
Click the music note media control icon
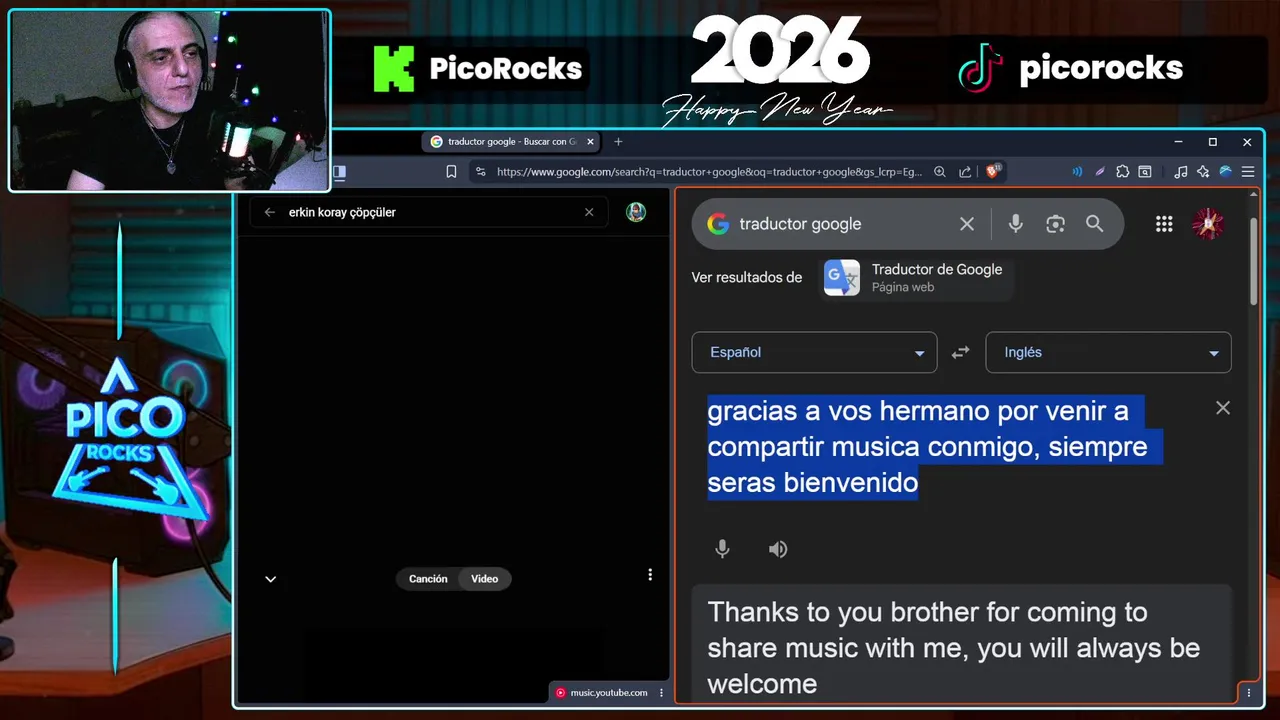click(x=1180, y=172)
